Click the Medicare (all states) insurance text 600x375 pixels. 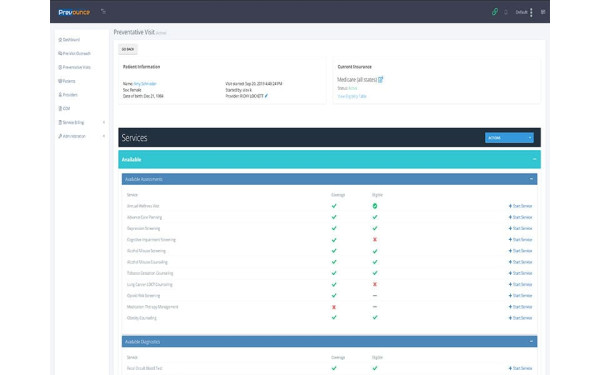(x=357, y=80)
